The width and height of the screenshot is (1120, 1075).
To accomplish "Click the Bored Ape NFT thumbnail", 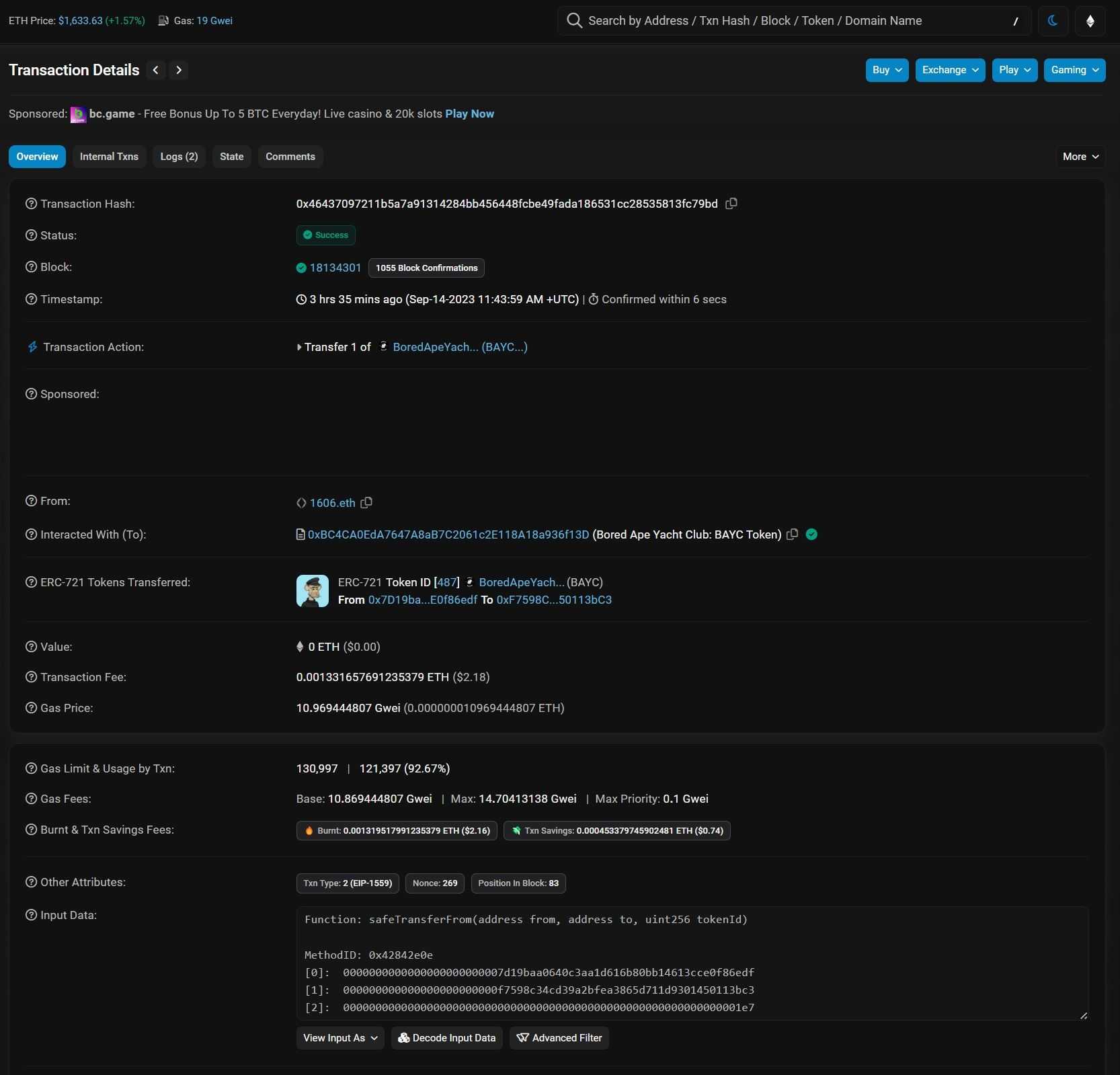I will click(313, 591).
